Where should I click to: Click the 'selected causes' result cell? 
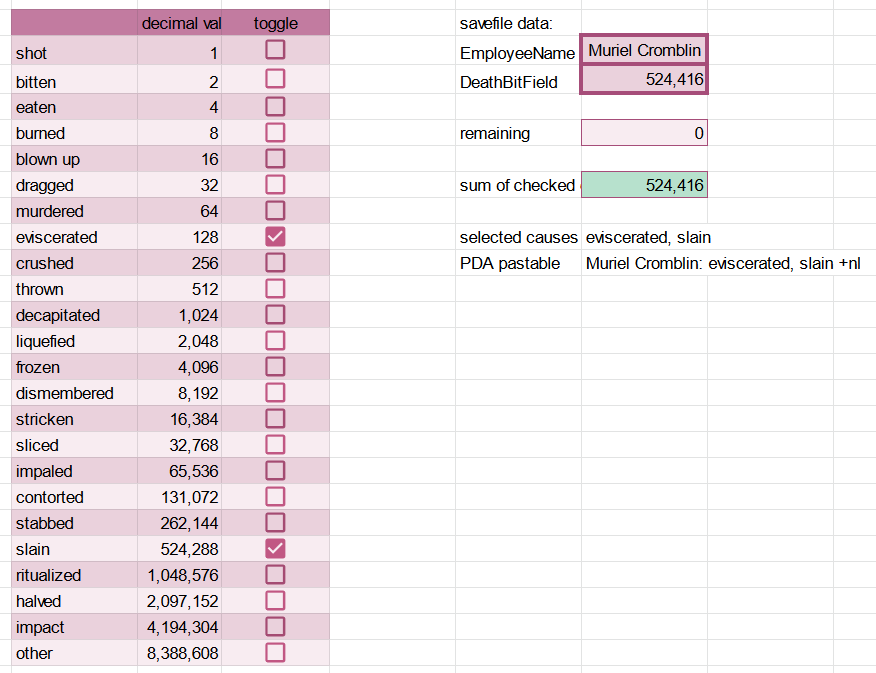[x=649, y=238]
